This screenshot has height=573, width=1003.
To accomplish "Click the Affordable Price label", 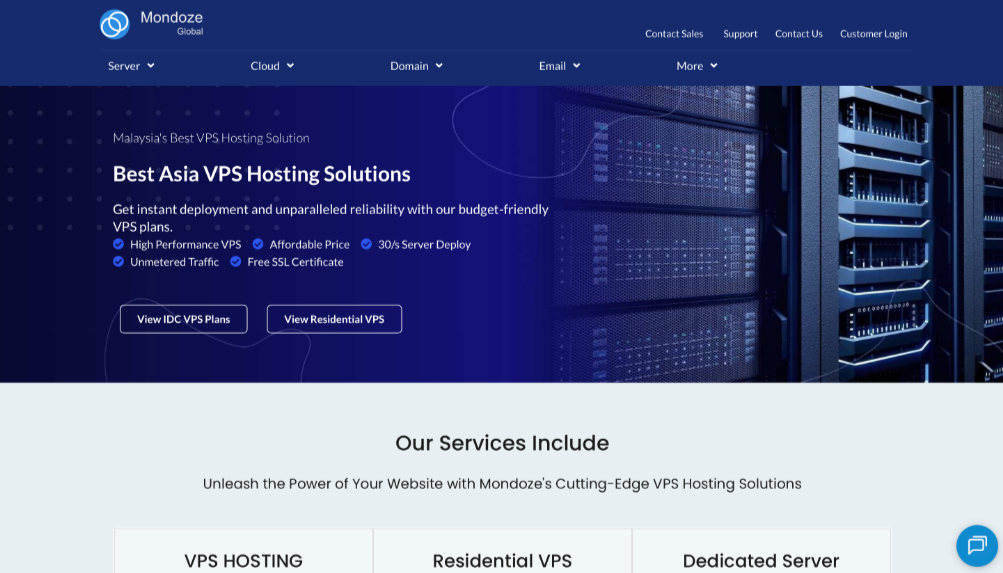I will coord(310,244).
